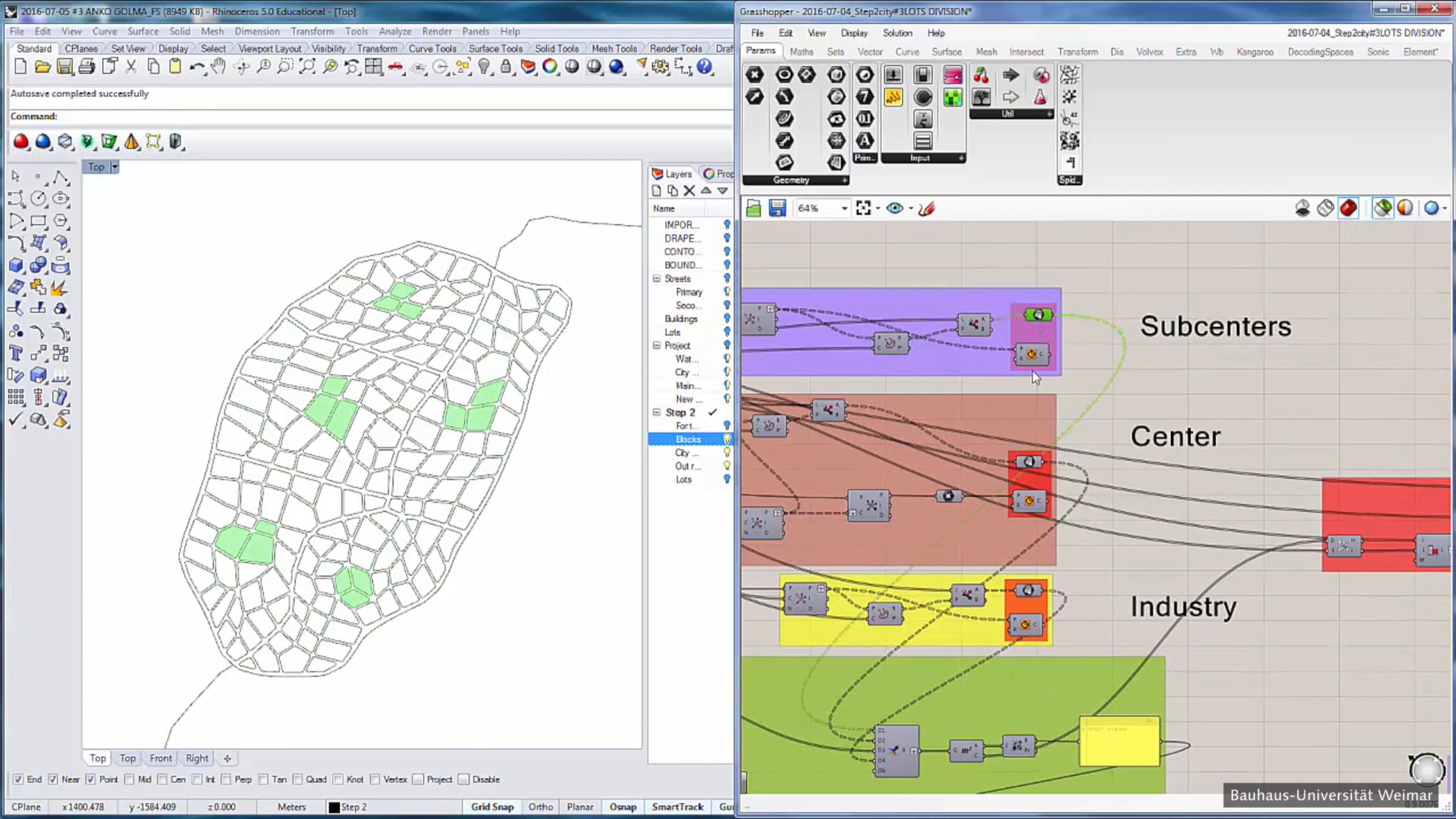
Task: Delete layer with the X icon
Action: (689, 190)
